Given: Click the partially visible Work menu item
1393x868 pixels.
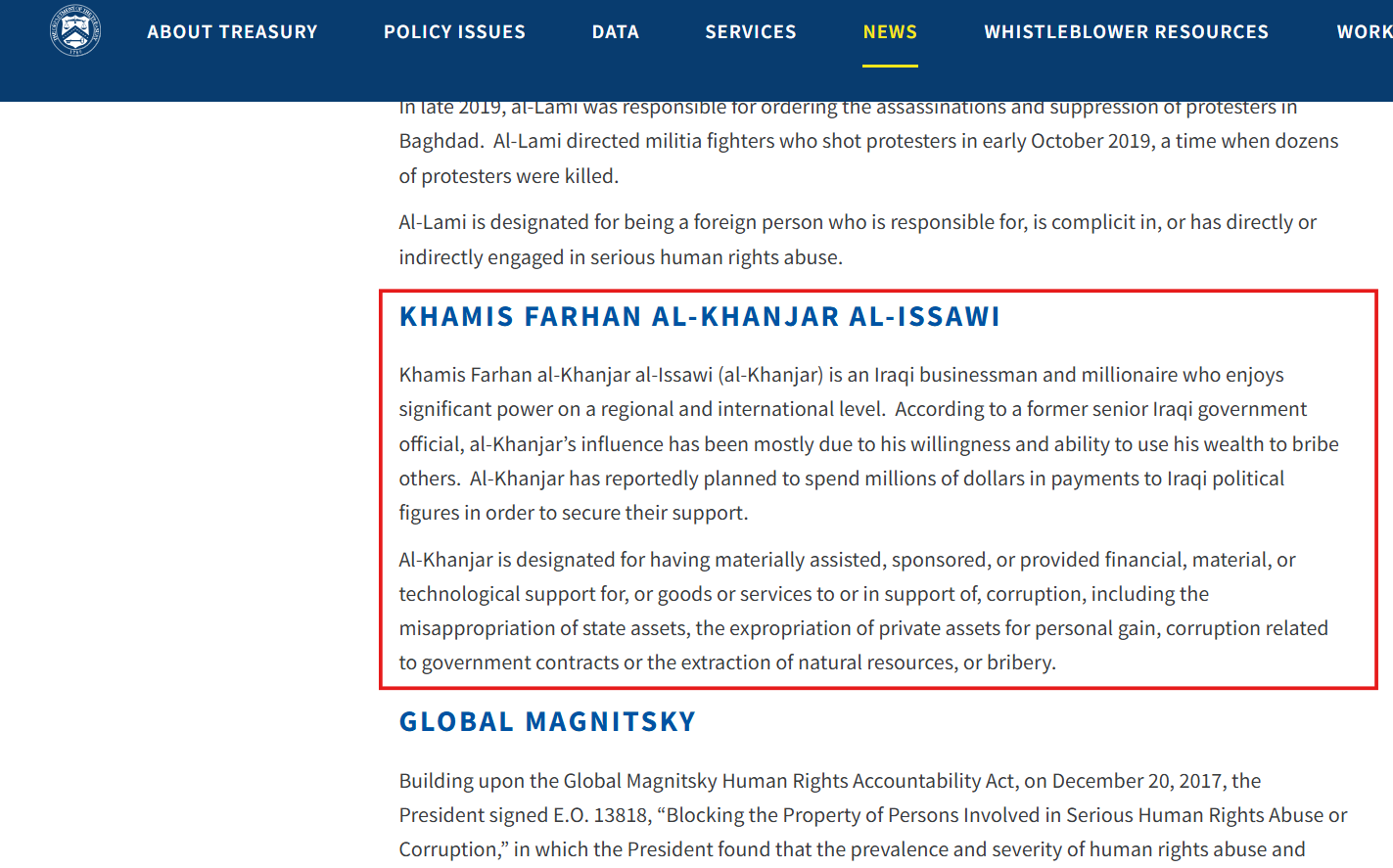Looking at the screenshot, I should (x=1365, y=32).
